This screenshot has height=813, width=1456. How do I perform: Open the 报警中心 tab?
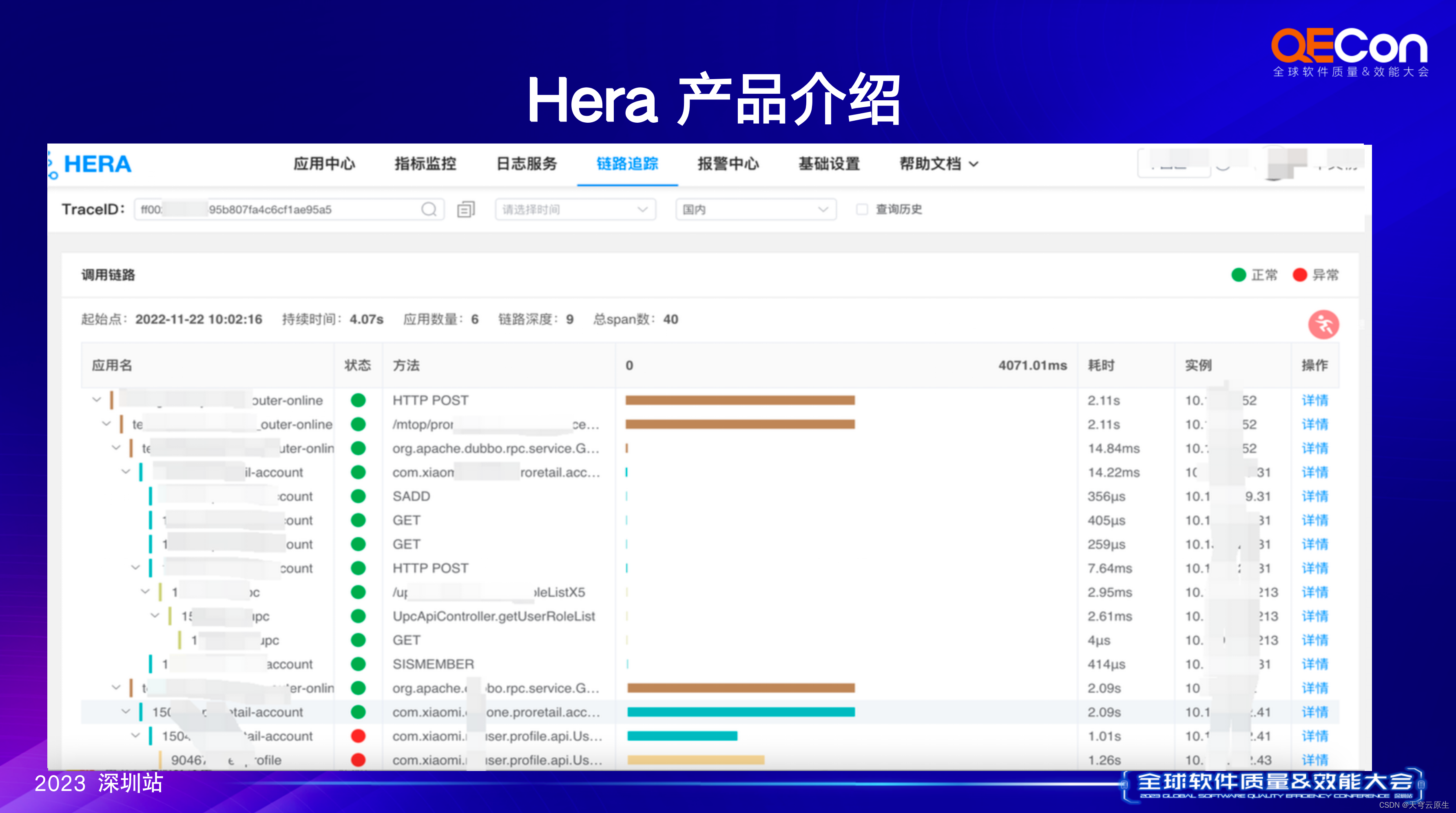click(728, 164)
